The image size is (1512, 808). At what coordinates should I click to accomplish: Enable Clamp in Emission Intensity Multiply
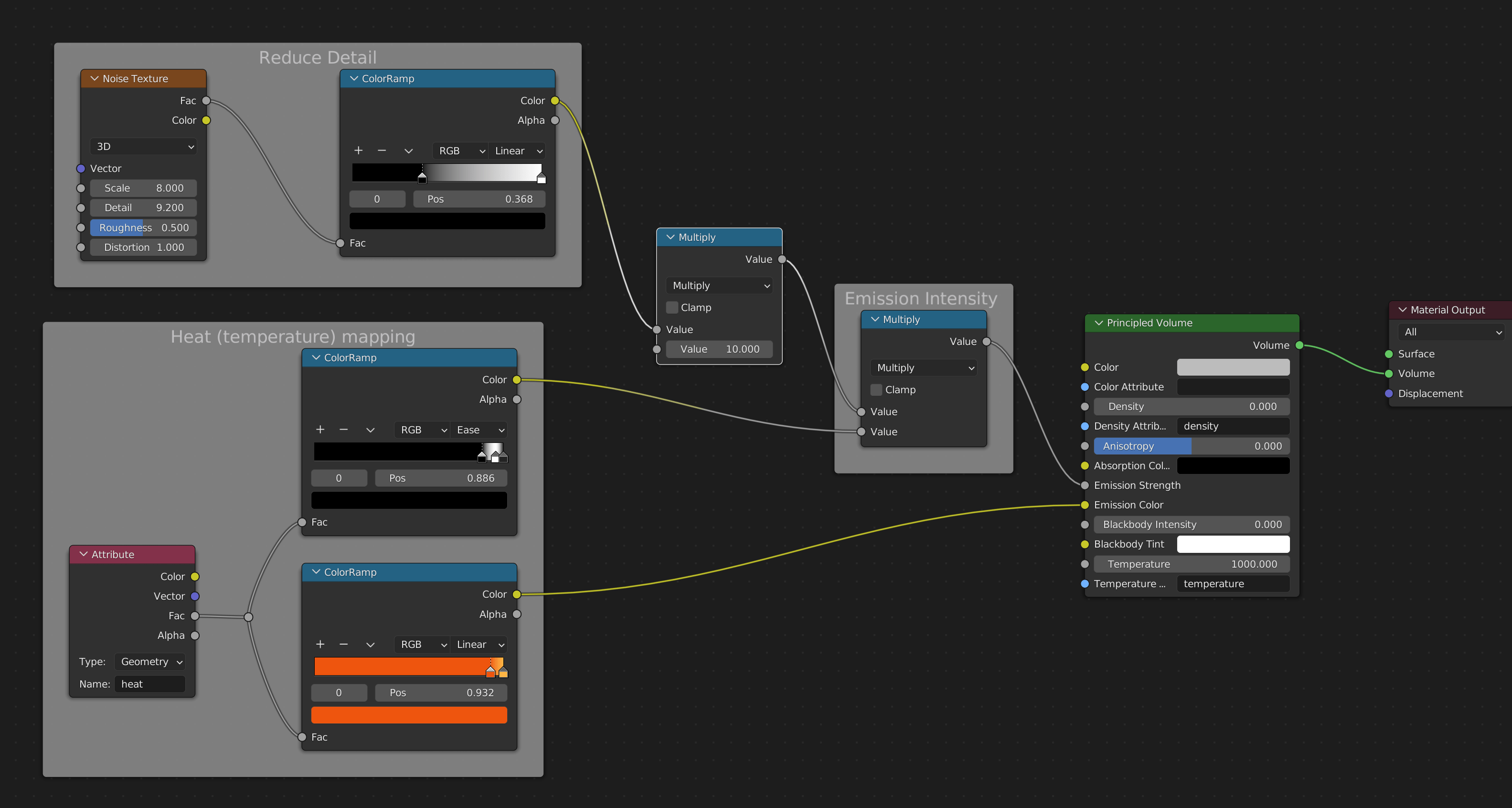(x=876, y=390)
